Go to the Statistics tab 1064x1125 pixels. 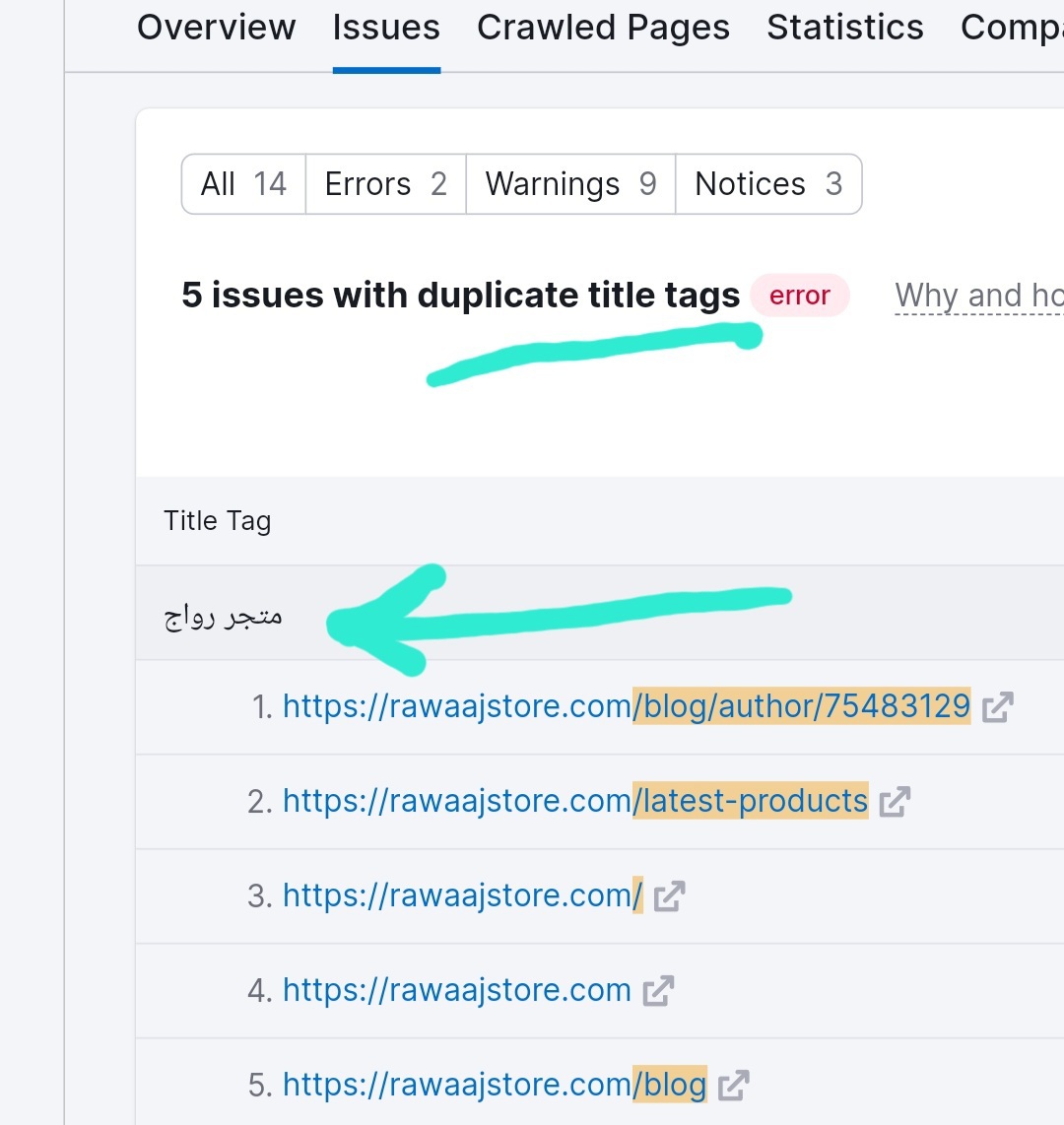844,28
